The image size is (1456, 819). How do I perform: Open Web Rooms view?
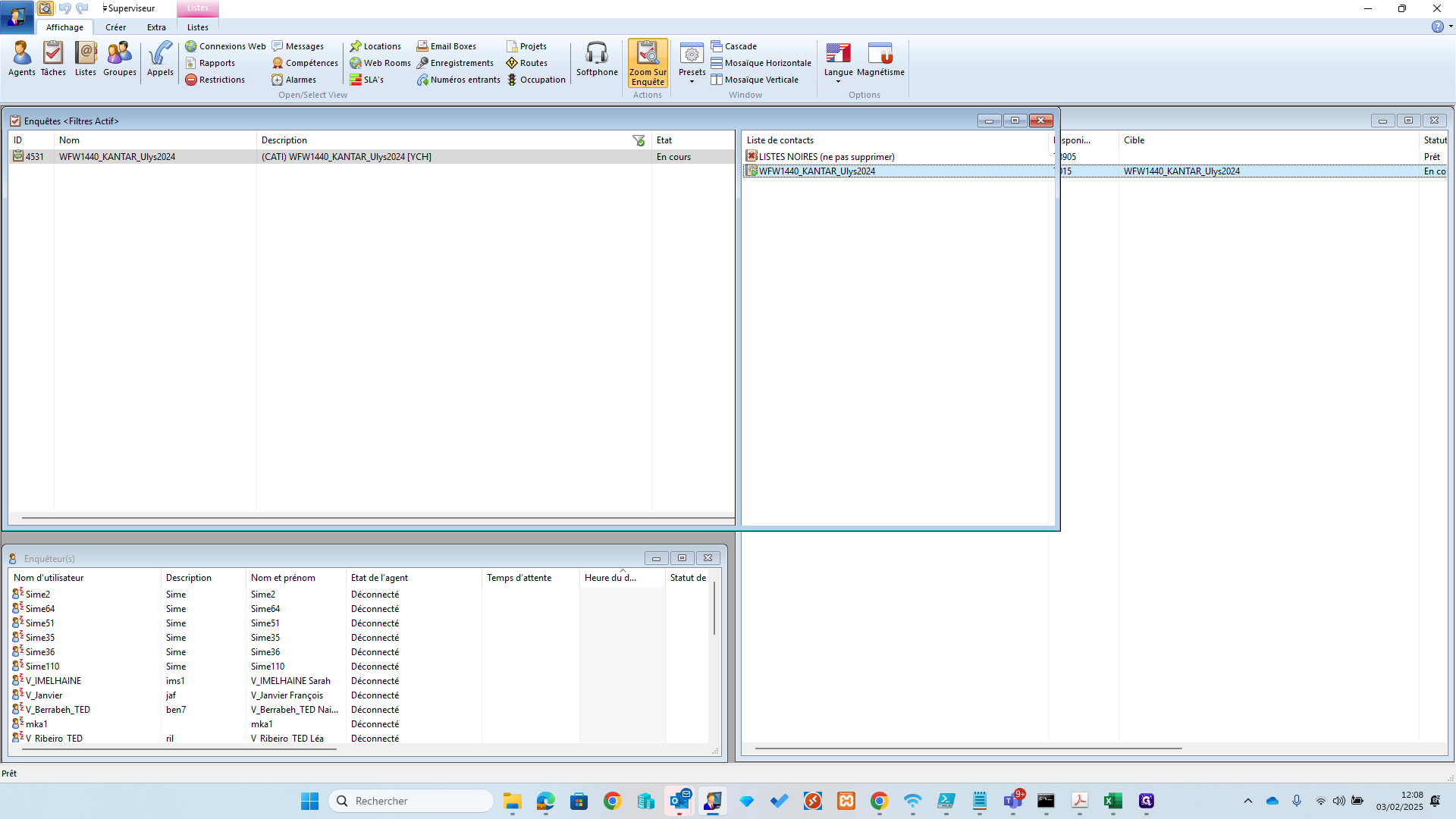click(x=380, y=63)
